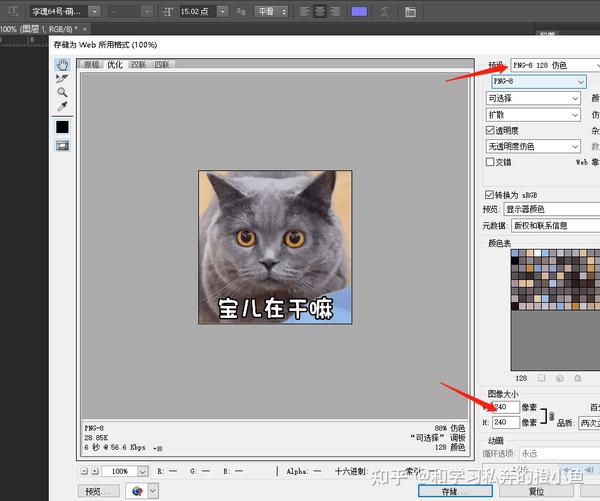Open the download speed menu icon

158,448
